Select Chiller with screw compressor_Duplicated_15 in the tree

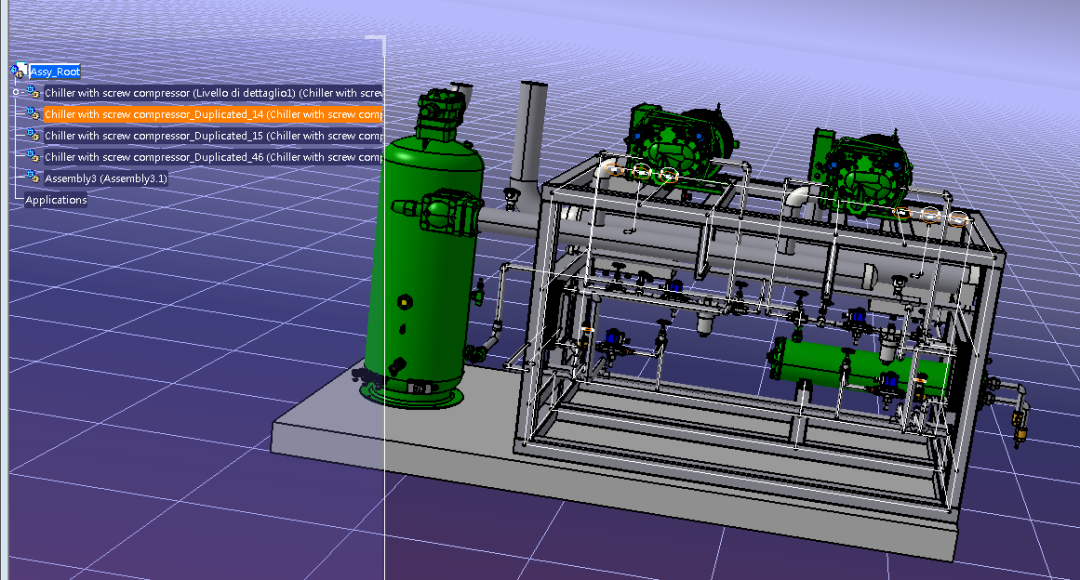click(213, 136)
